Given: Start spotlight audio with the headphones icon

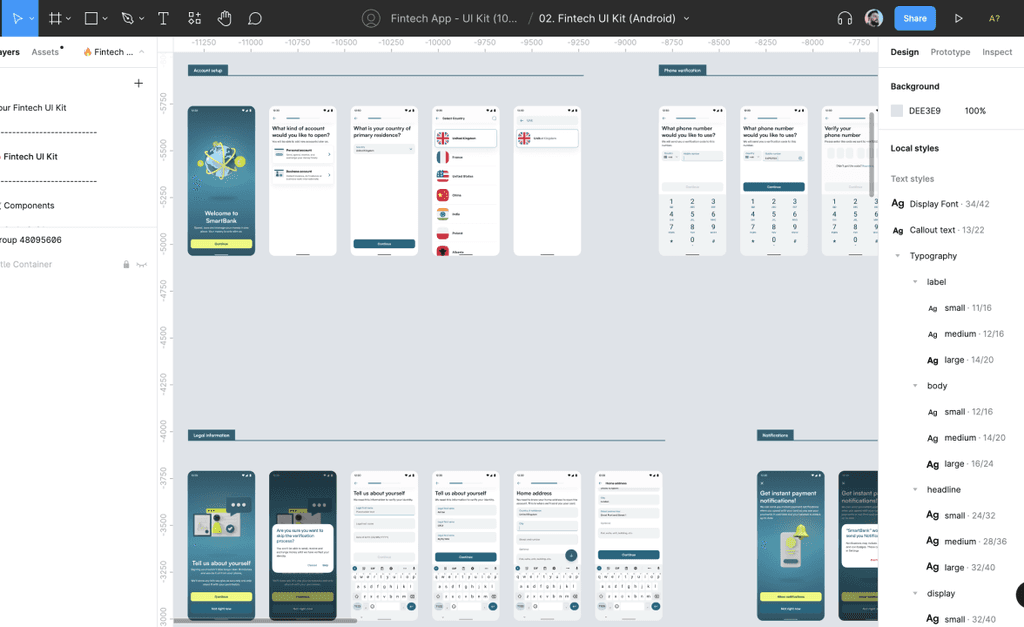Looking at the screenshot, I should pos(846,17).
